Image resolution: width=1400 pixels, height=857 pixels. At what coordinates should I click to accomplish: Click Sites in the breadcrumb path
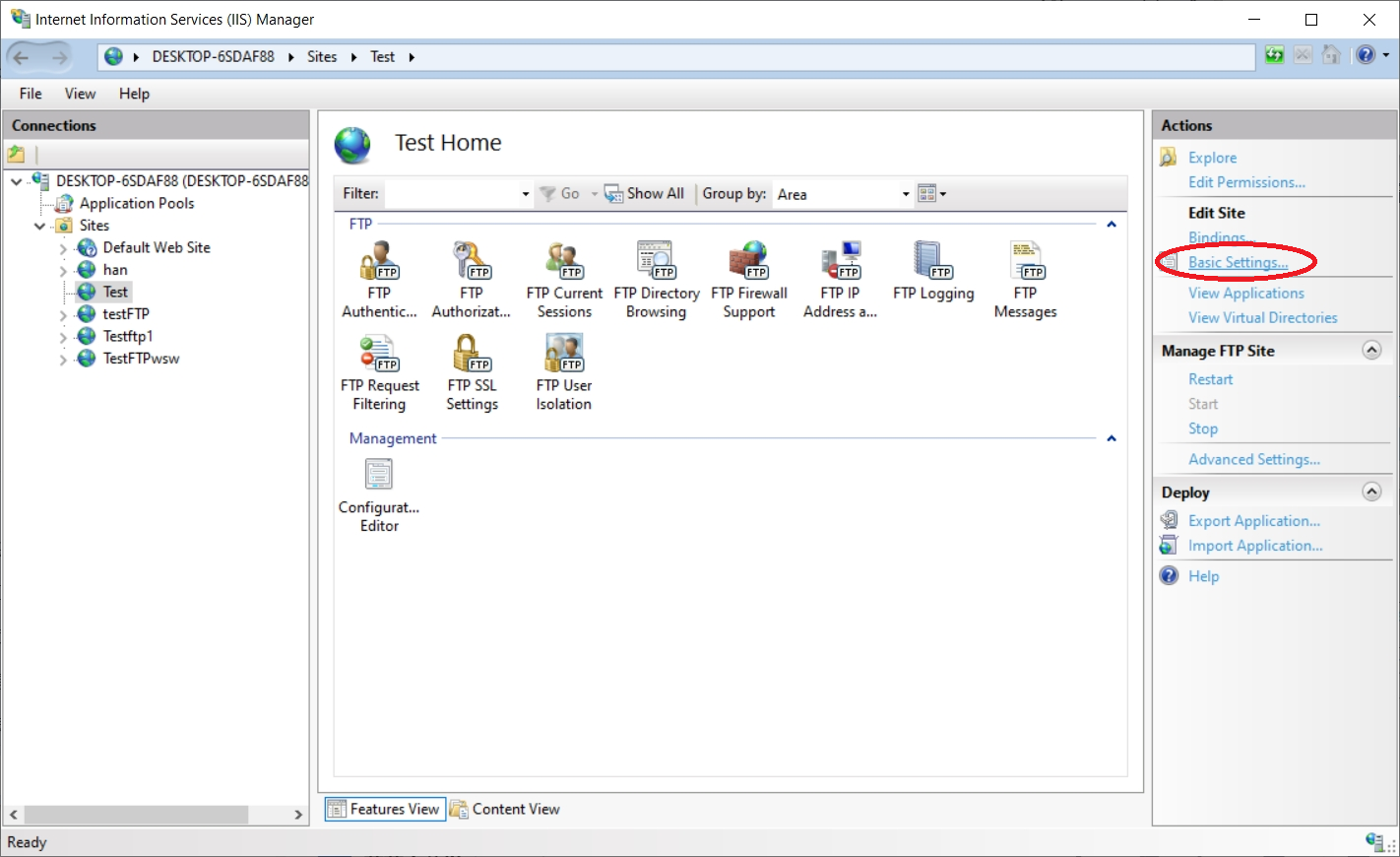(x=322, y=57)
